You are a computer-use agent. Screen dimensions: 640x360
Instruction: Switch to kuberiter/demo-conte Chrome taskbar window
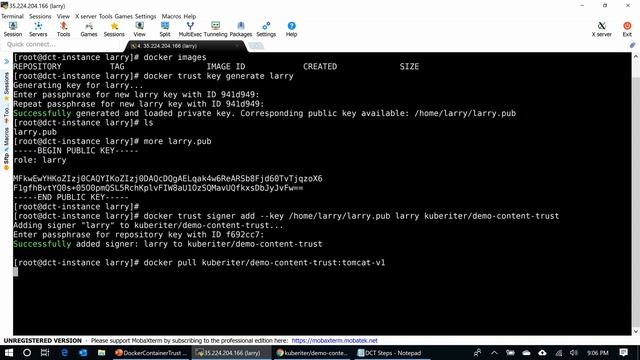[313, 353]
